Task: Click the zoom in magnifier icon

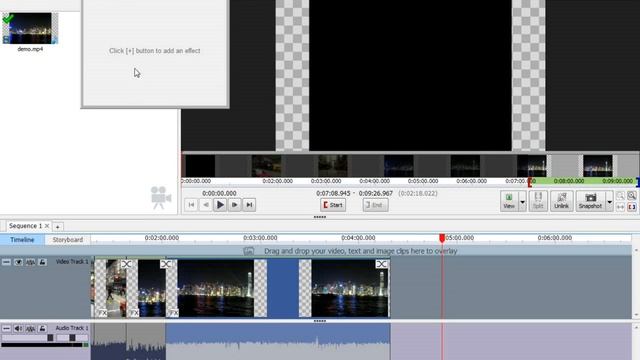Action: [632, 196]
